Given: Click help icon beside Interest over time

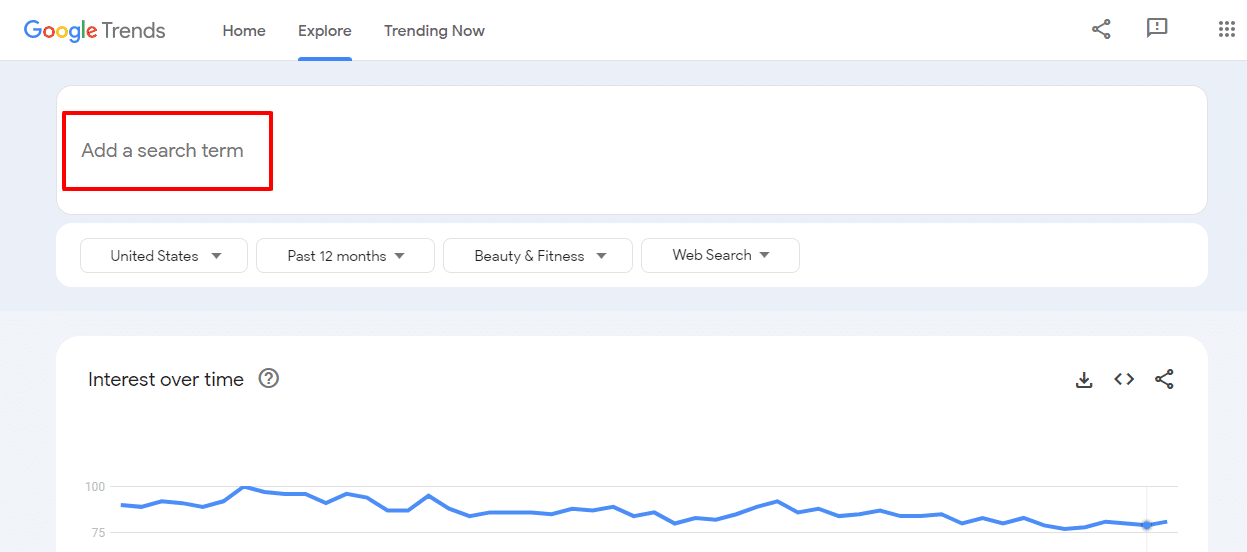Looking at the screenshot, I should coord(268,379).
